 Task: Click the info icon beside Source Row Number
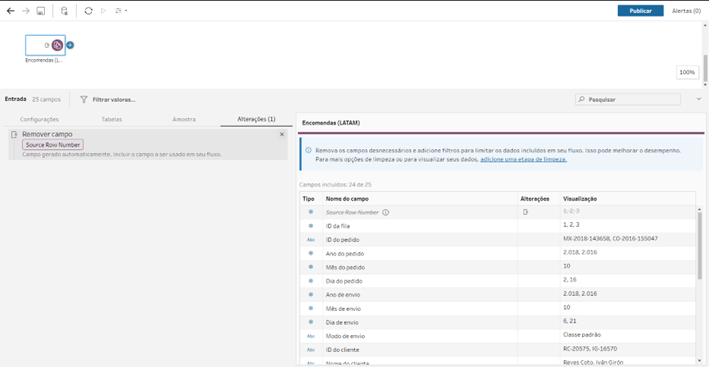click(x=385, y=212)
